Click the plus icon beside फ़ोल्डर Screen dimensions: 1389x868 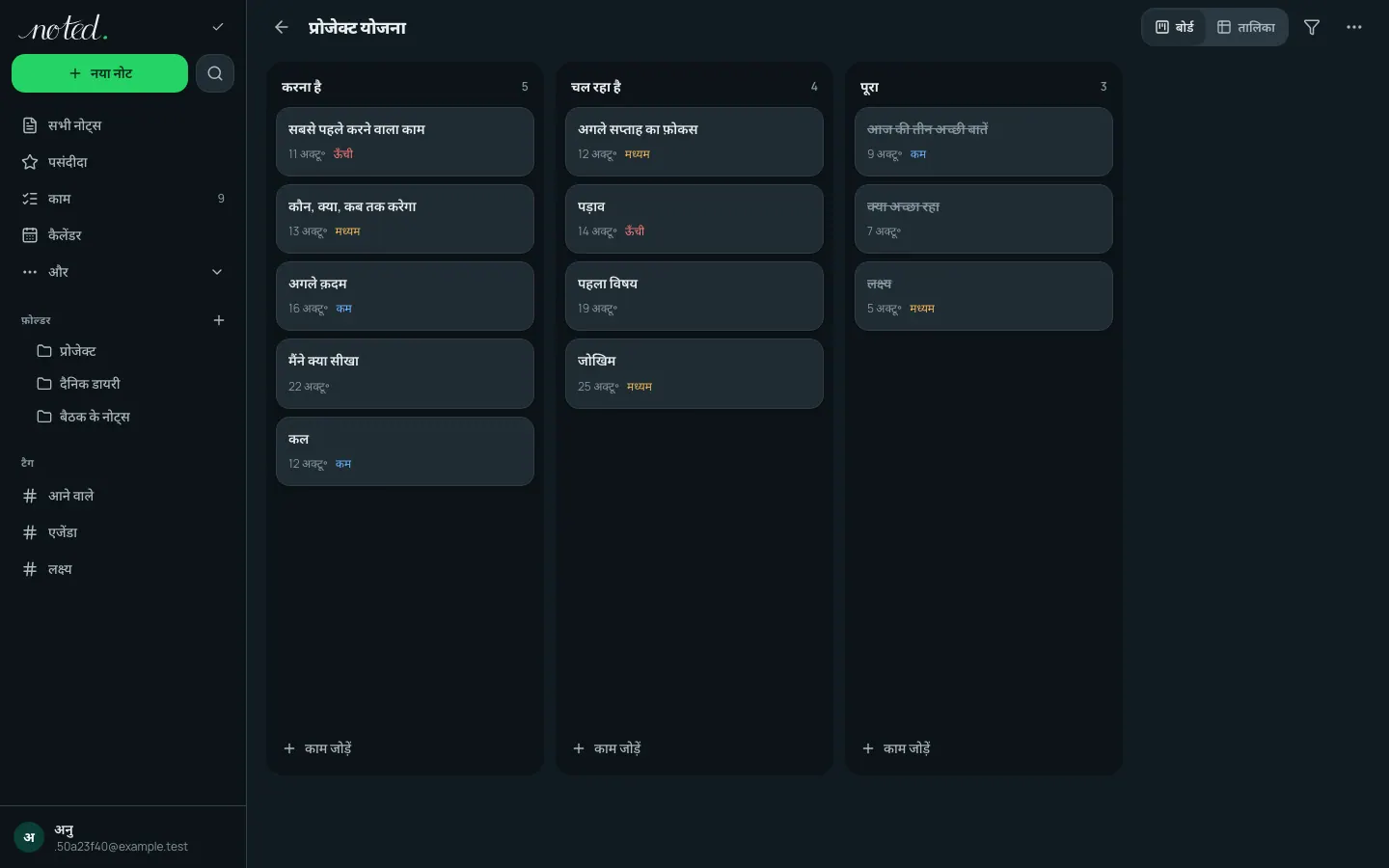[219, 320]
